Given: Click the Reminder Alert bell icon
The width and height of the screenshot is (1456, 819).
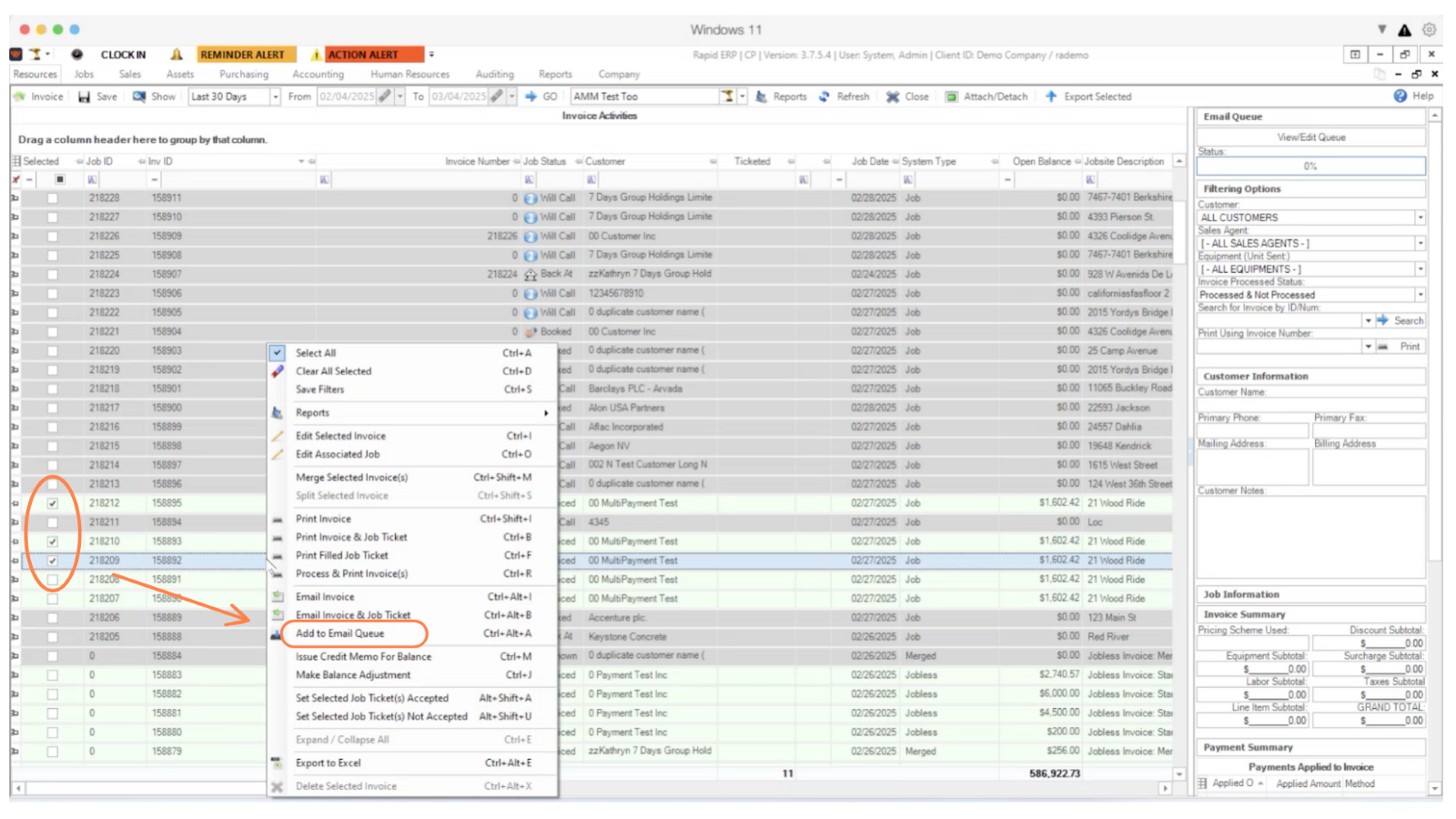Looking at the screenshot, I should pos(177,55).
